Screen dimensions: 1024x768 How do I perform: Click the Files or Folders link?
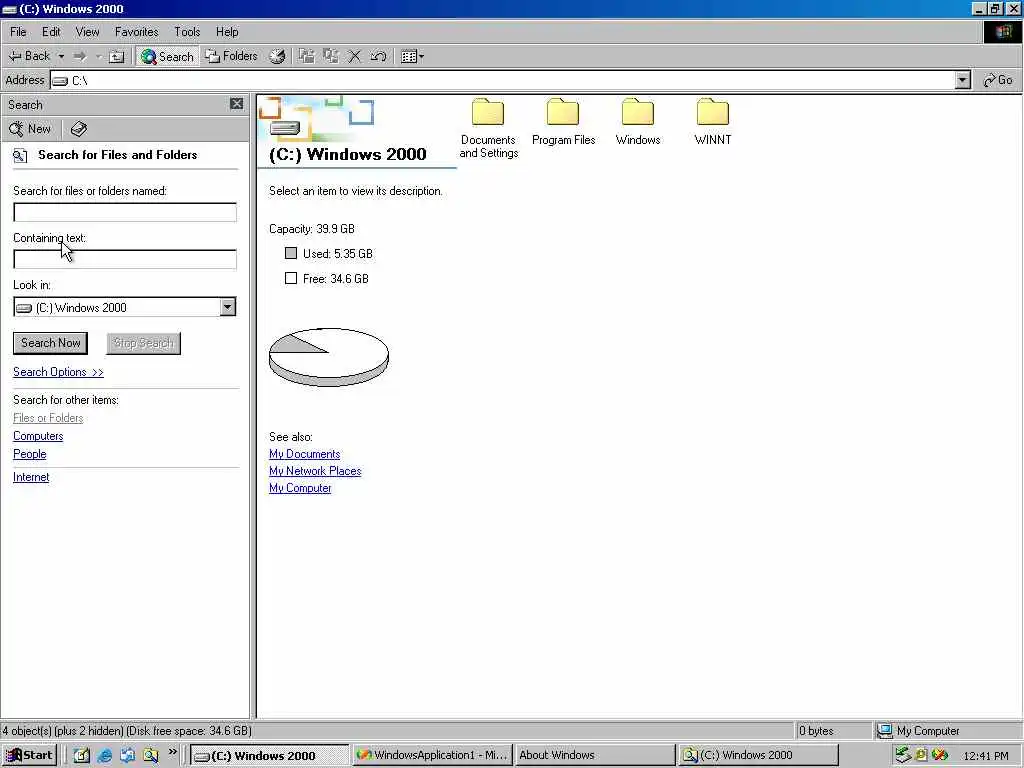tap(48, 418)
